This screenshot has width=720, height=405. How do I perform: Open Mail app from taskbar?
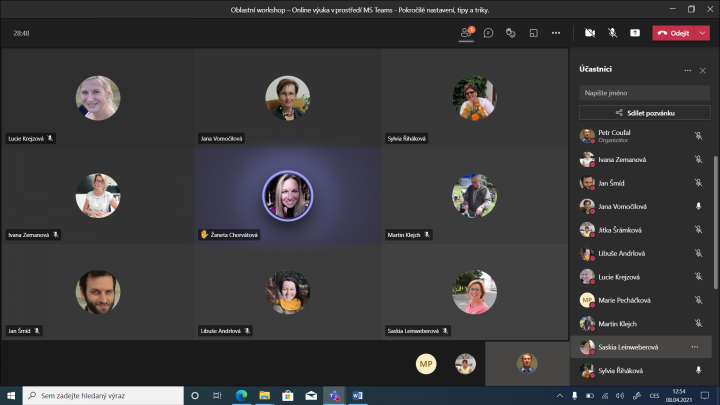311,395
